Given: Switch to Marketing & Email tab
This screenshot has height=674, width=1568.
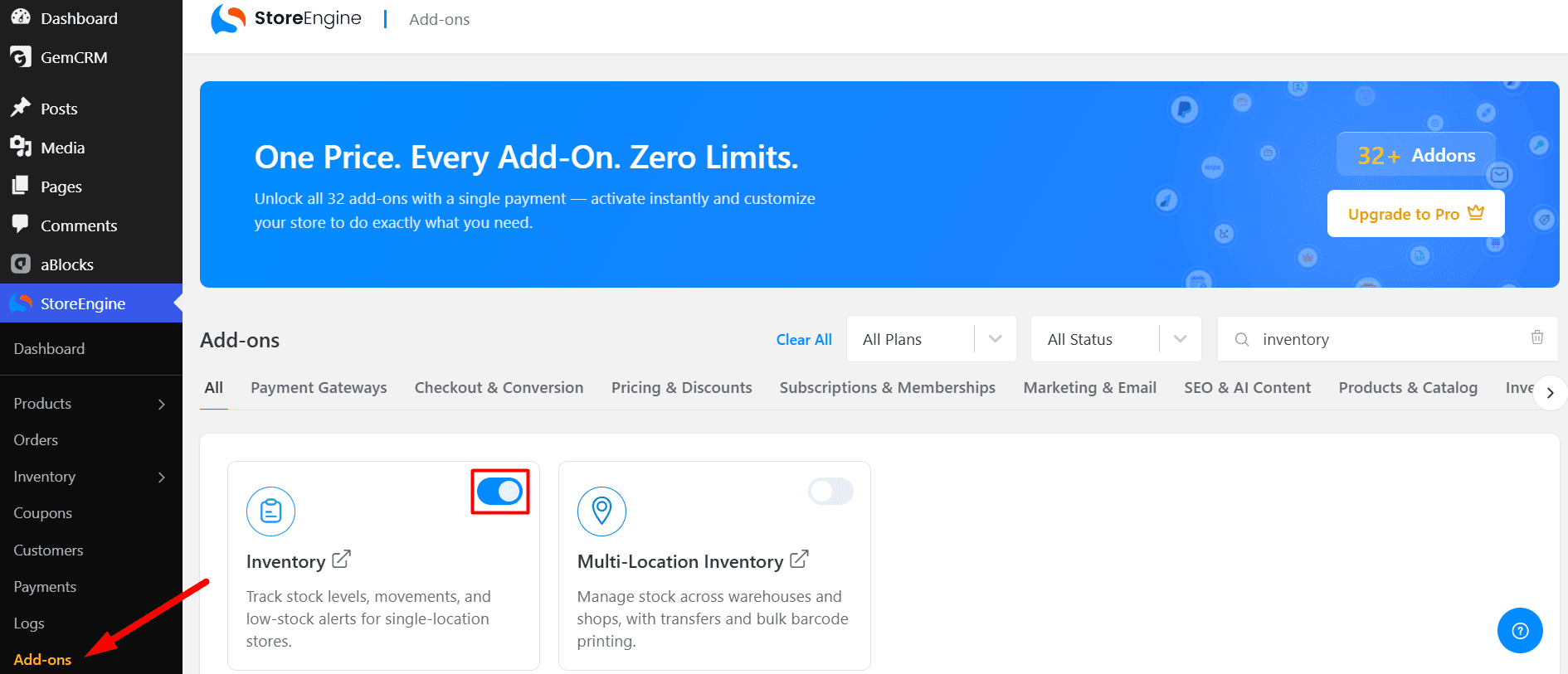Looking at the screenshot, I should pos(1090,387).
